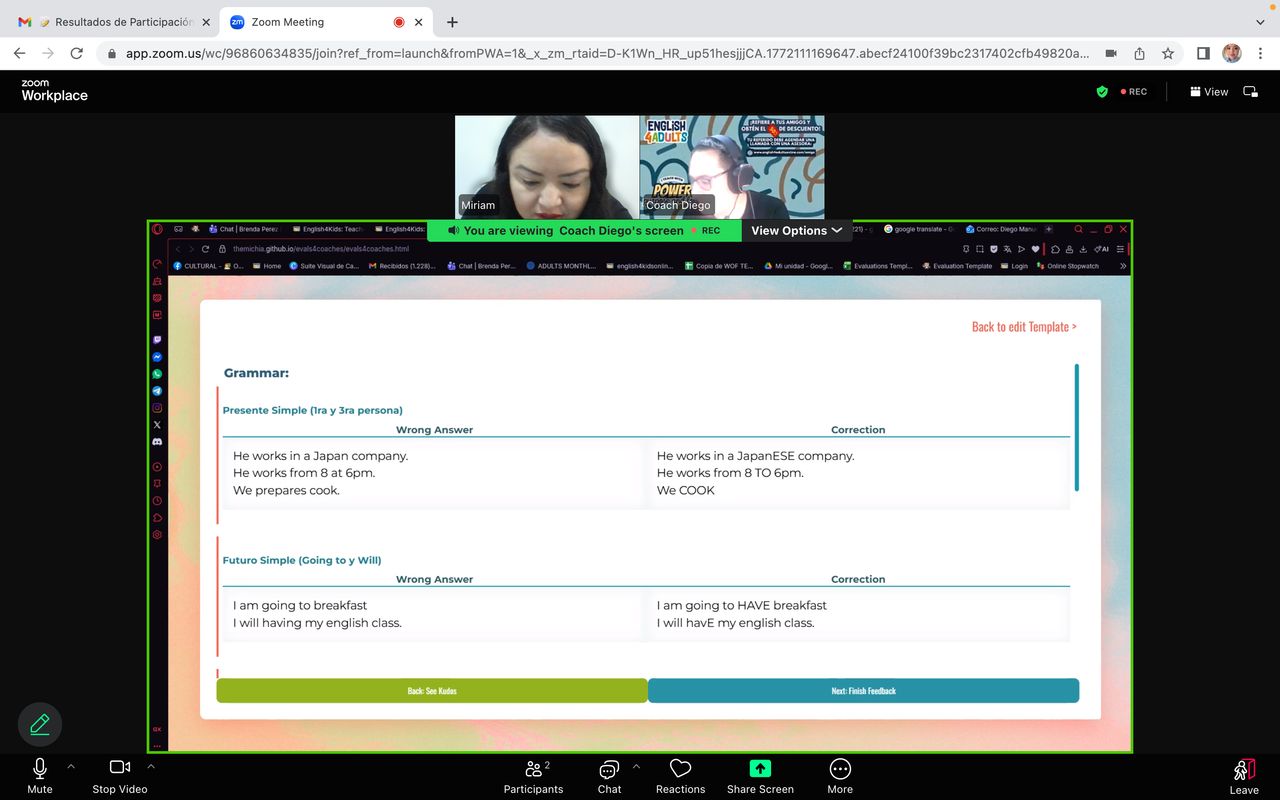The image size is (1280, 800).
Task: Bookmark this page with star icon
Action: 1167,53
